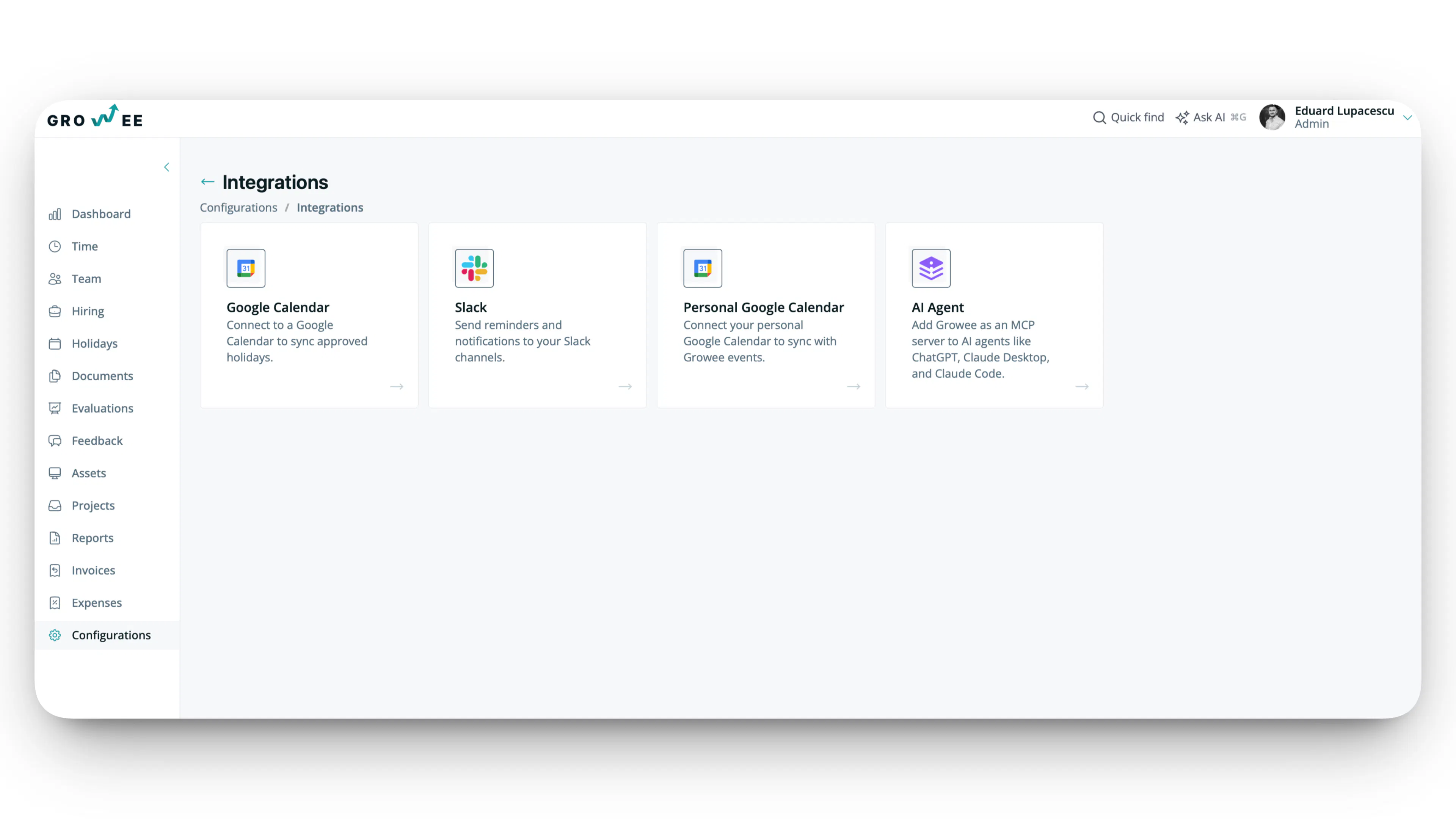Select the Evaluations panel icon
The width and height of the screenshot is (1456, 819).
point(55,408)
